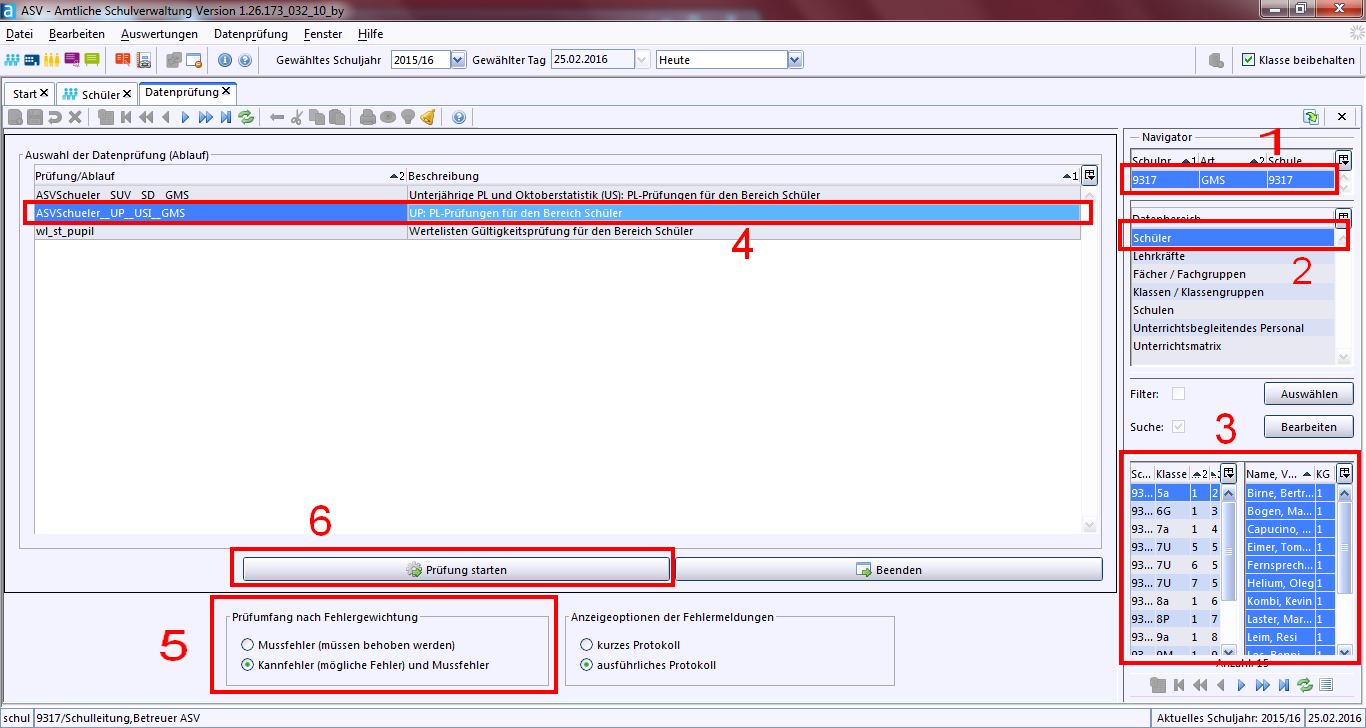Viewport: 1366px width, 728px height.
Task: Select the wl_st_pupil check row
Action: pos(557,231)
